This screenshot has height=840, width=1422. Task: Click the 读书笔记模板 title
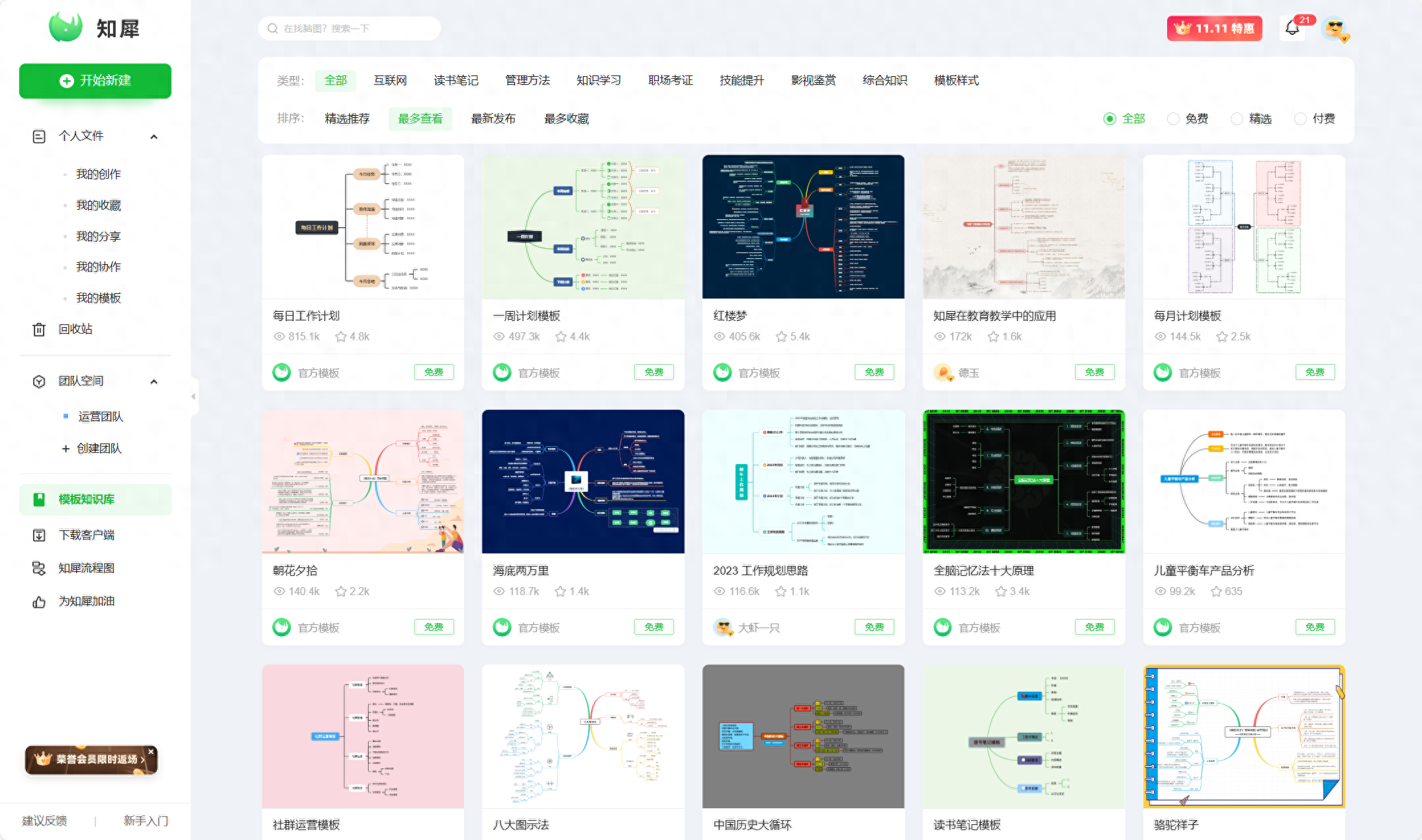point(967,825)
